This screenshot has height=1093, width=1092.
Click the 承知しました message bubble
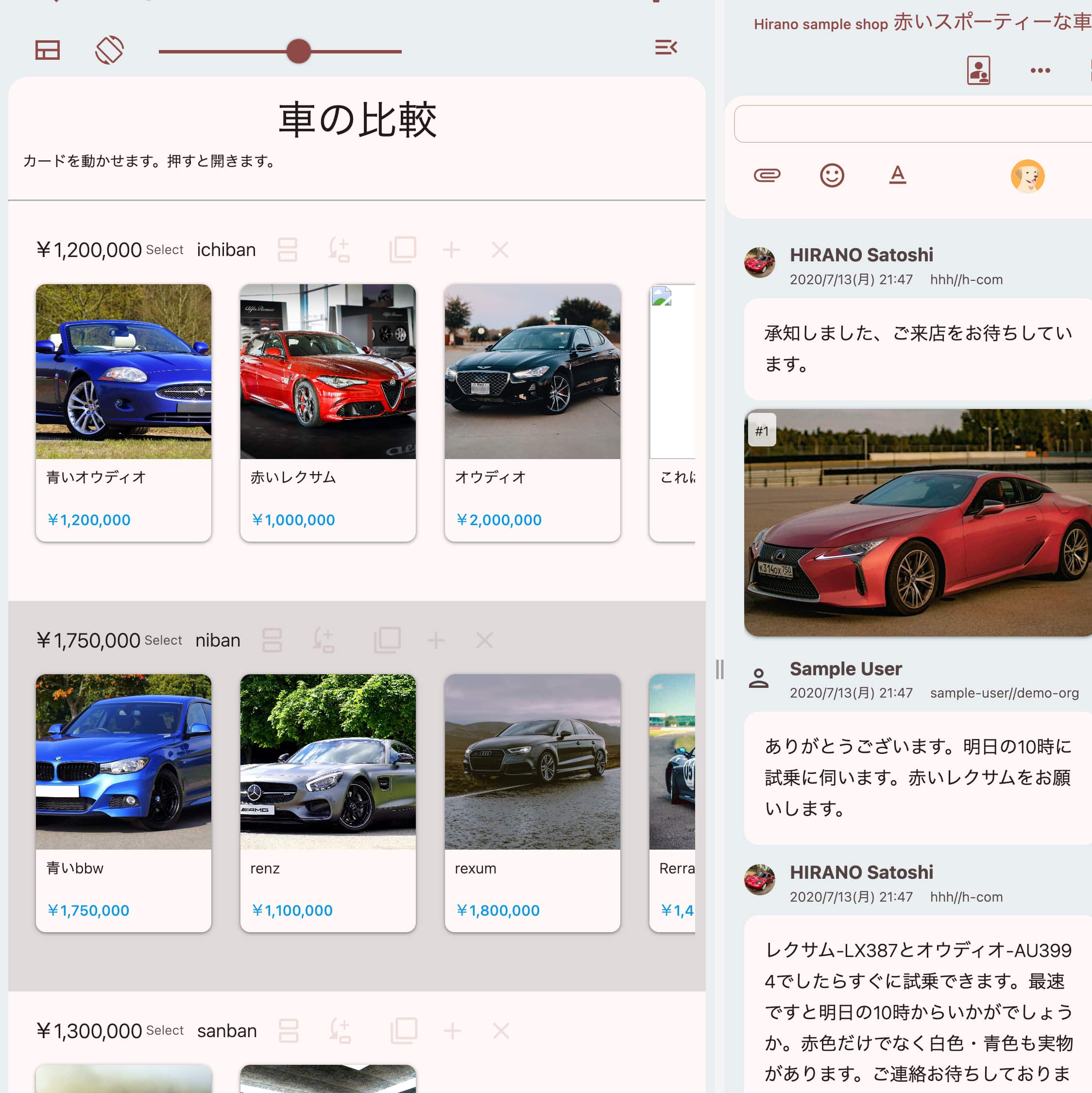pyautogui.click(x=918, y=349)
